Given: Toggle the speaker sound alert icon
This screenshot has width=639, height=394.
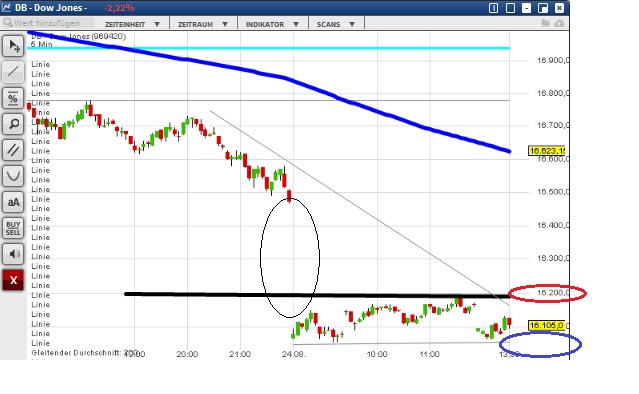Looking at the screenshot, I should click(x=13, y=254).
